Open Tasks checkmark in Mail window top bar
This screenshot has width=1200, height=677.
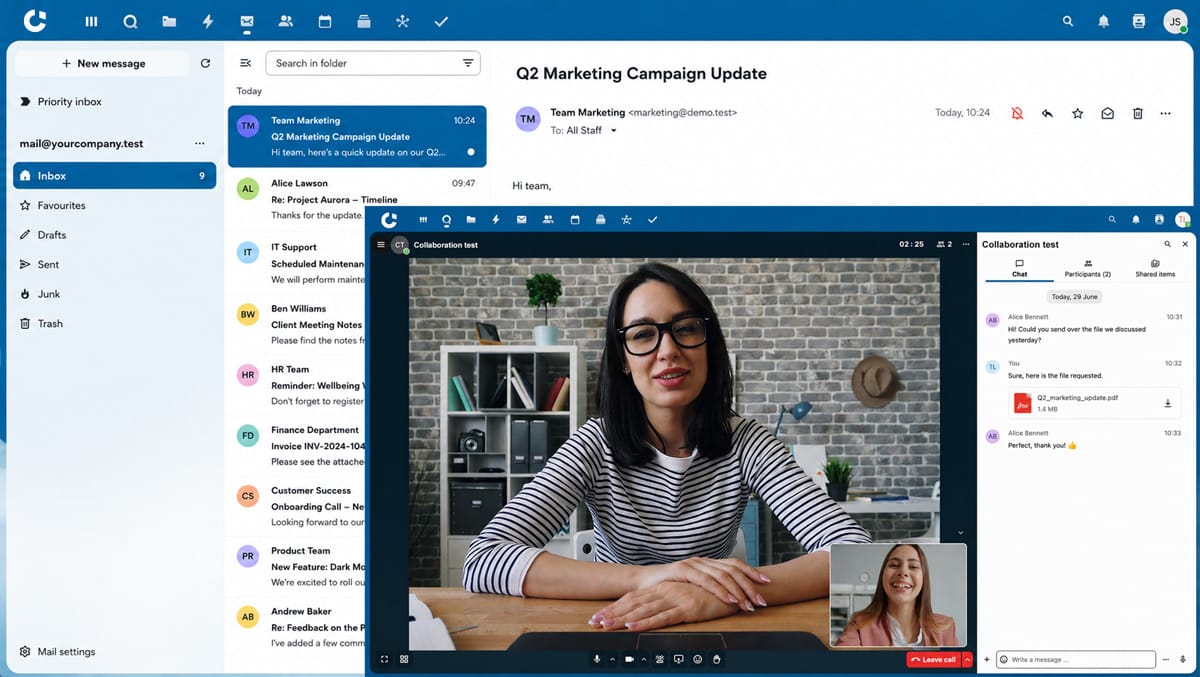click(441, 21)
